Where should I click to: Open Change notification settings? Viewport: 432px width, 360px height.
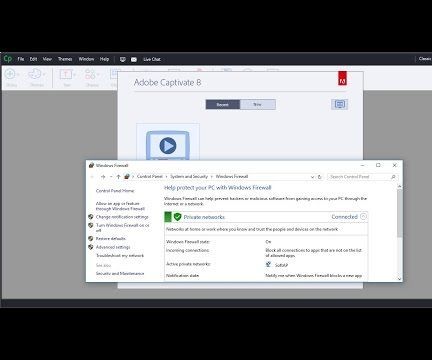click(122, 217)
